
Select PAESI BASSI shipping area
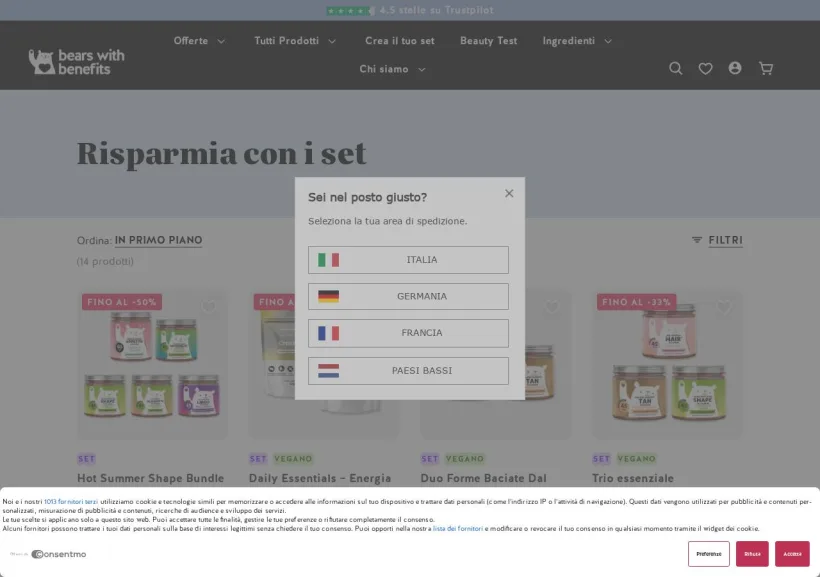408,371
